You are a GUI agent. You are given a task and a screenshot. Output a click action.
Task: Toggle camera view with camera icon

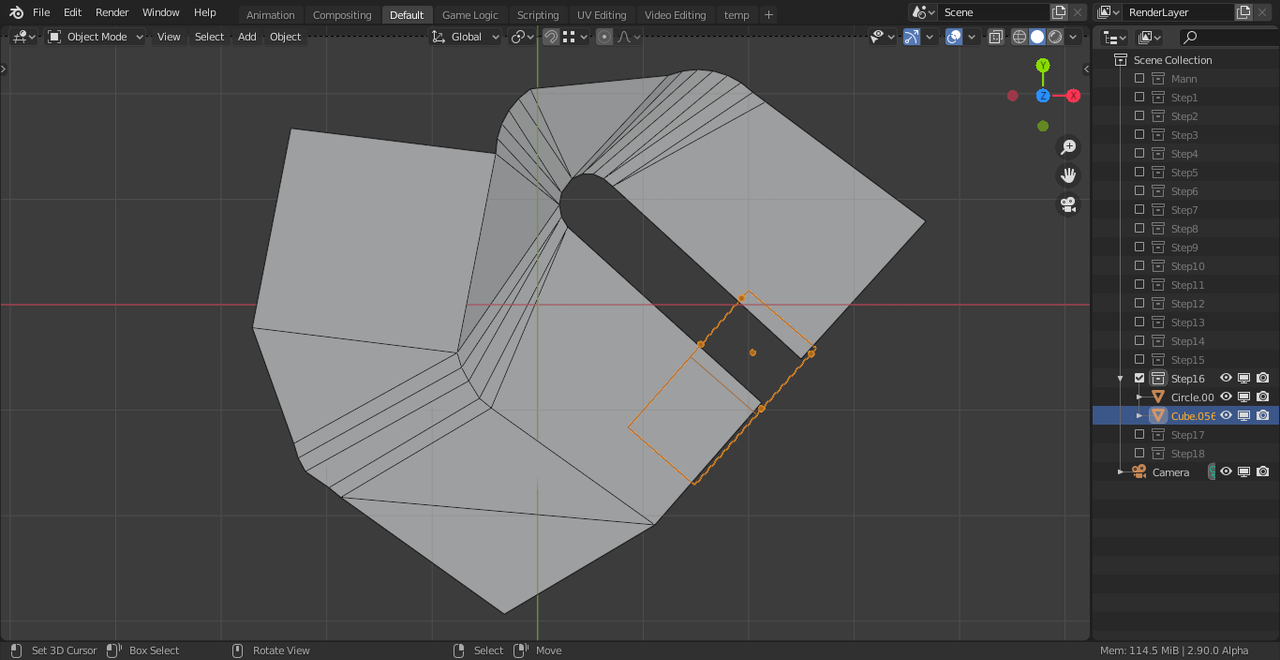click(1068, 204)
